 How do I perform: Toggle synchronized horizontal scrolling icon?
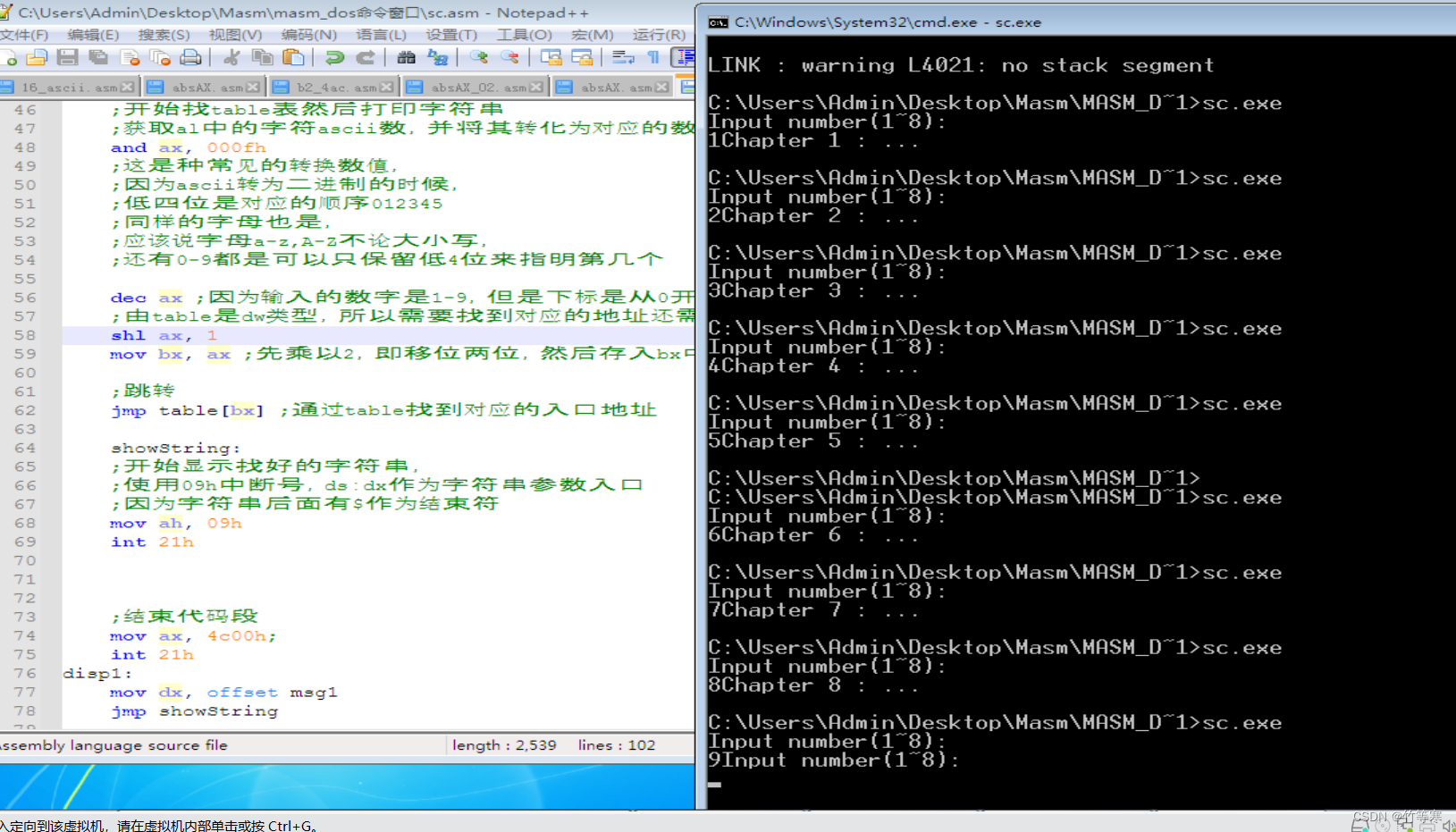pos(582,58)
